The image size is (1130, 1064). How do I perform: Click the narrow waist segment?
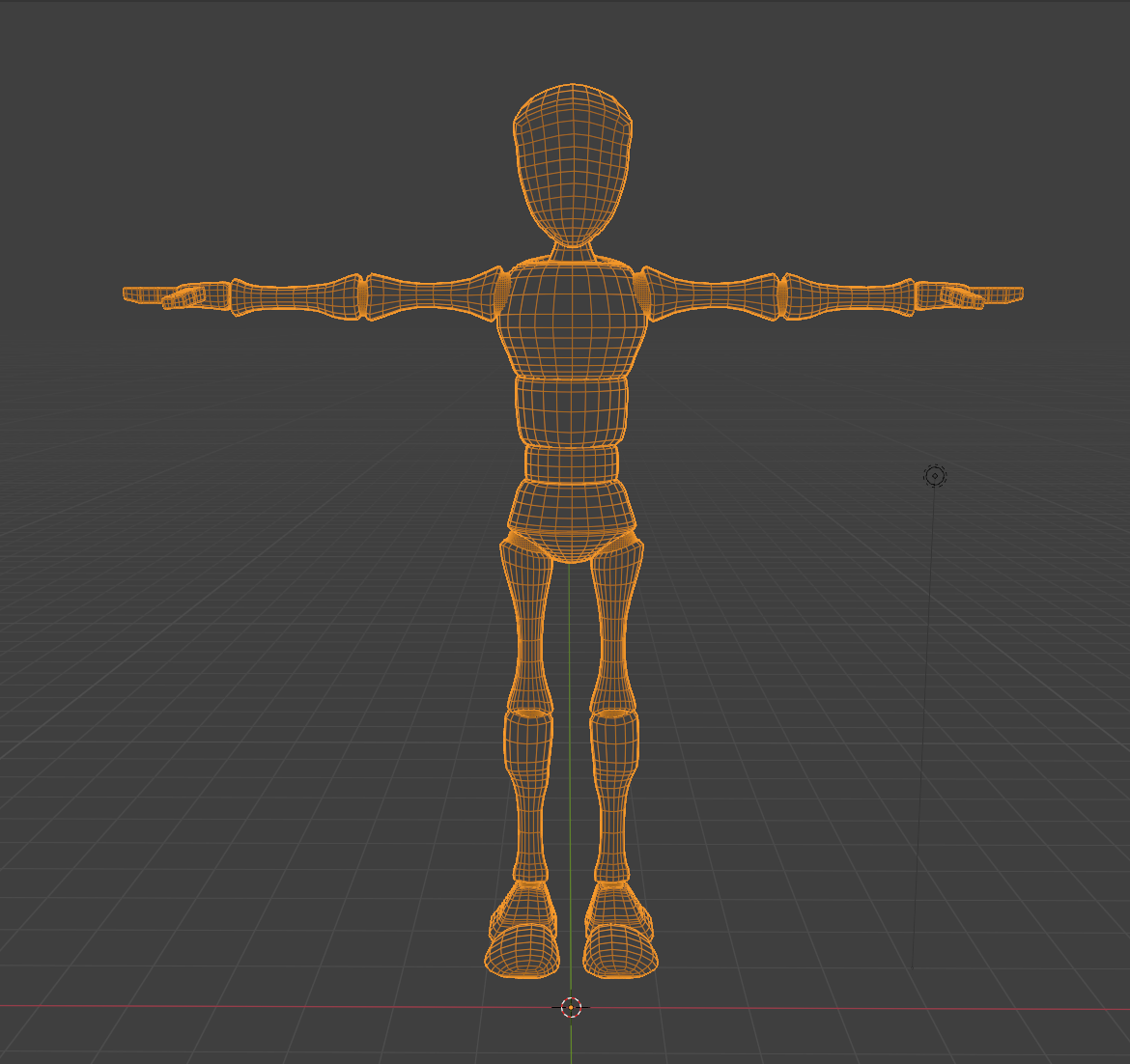click(x=572, y=462)
